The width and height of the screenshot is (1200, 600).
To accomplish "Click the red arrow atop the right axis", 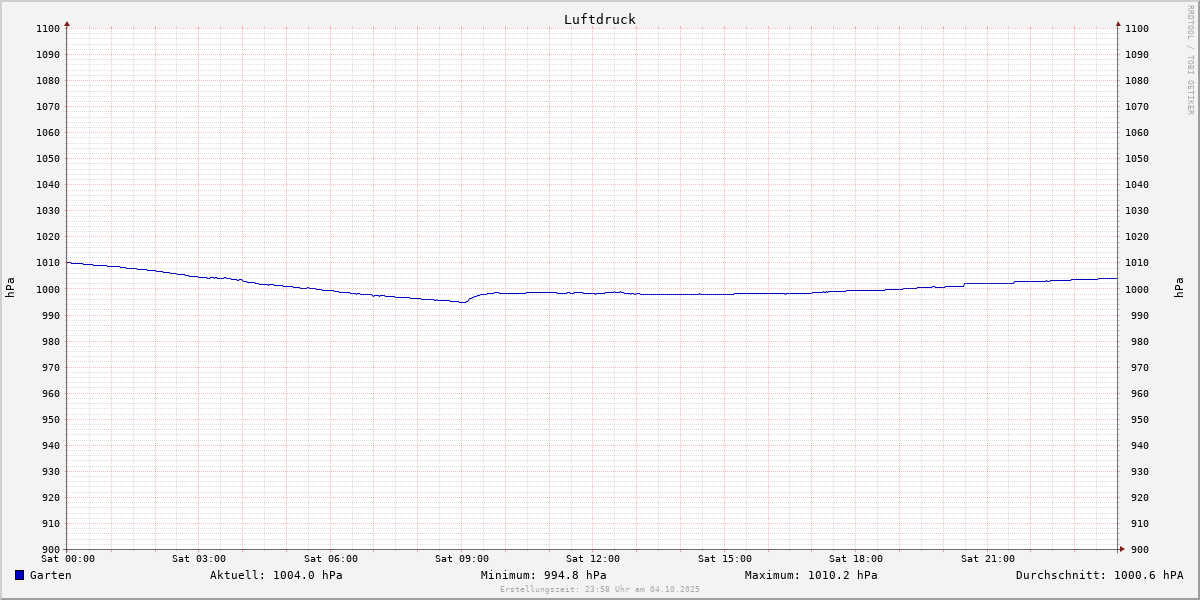I will [x=1118, y=23].
